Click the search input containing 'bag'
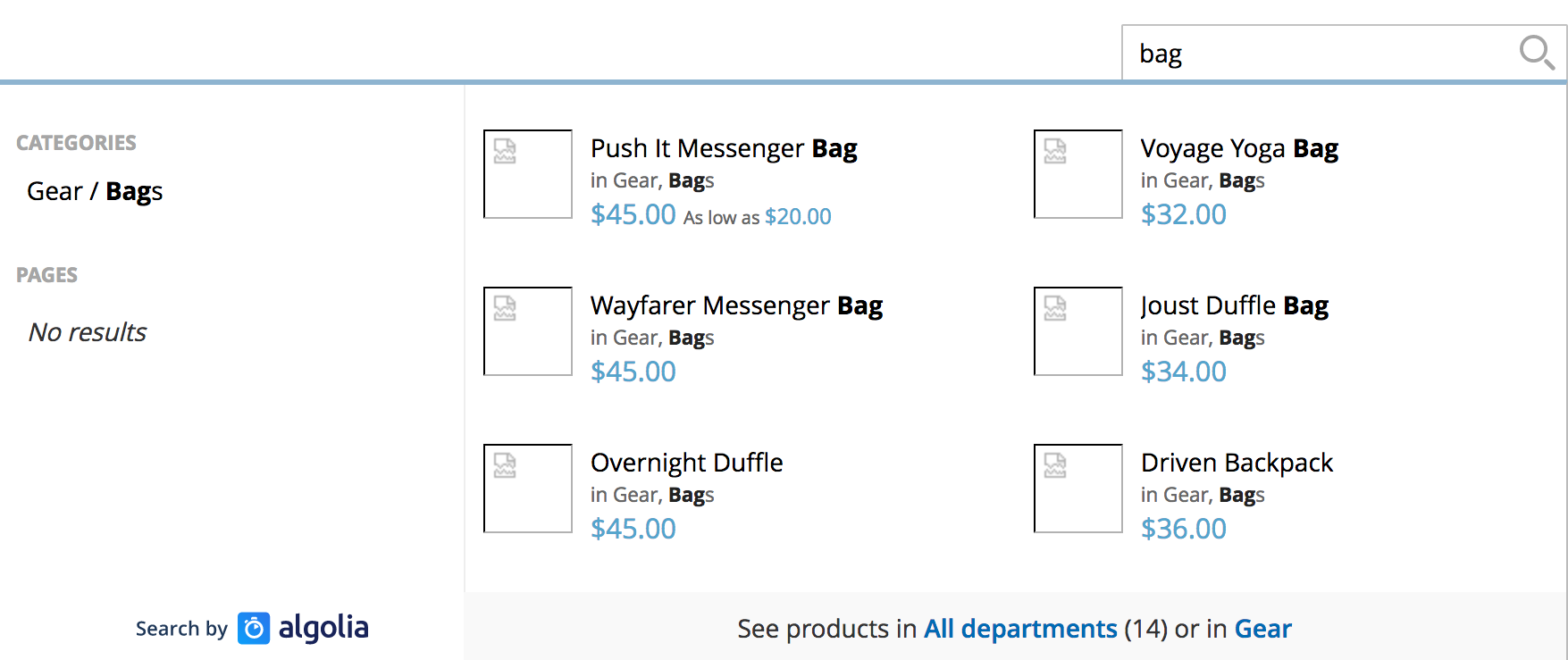The width and height of the screenshot is (1568, 660). pos(1295,53)
